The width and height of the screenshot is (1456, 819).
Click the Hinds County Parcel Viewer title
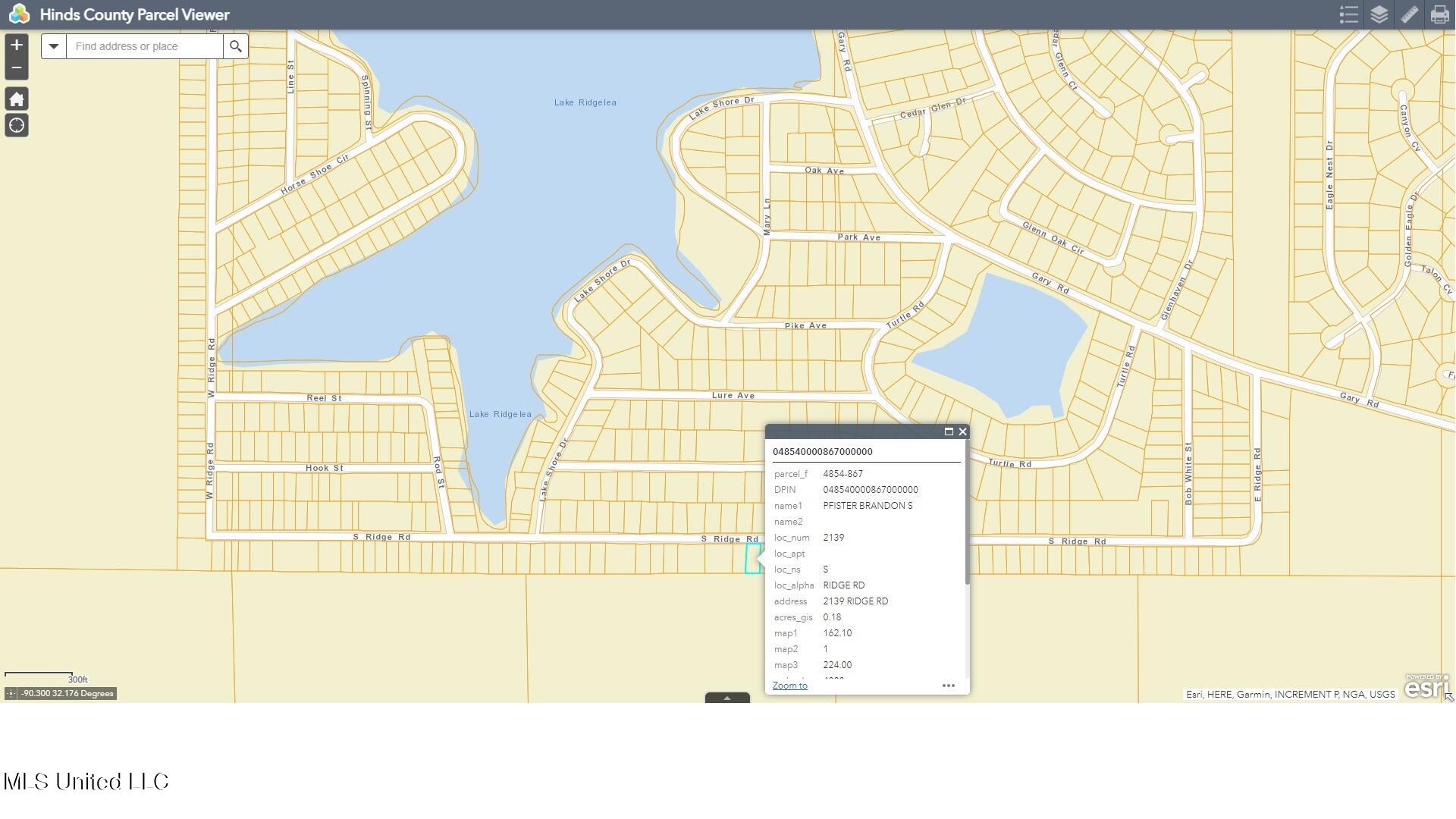pos(135,15)
